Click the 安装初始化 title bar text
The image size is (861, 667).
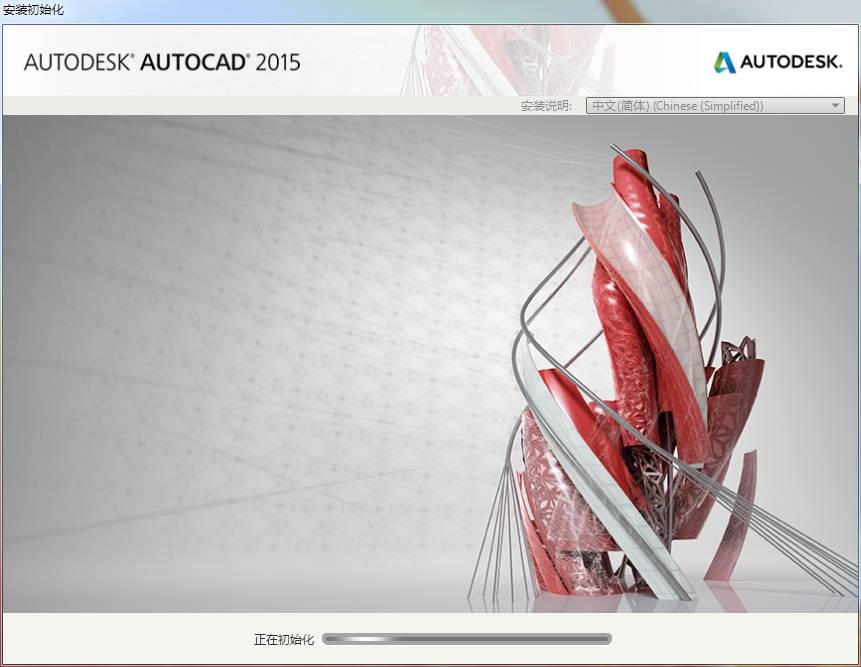(x=33, y=10)
